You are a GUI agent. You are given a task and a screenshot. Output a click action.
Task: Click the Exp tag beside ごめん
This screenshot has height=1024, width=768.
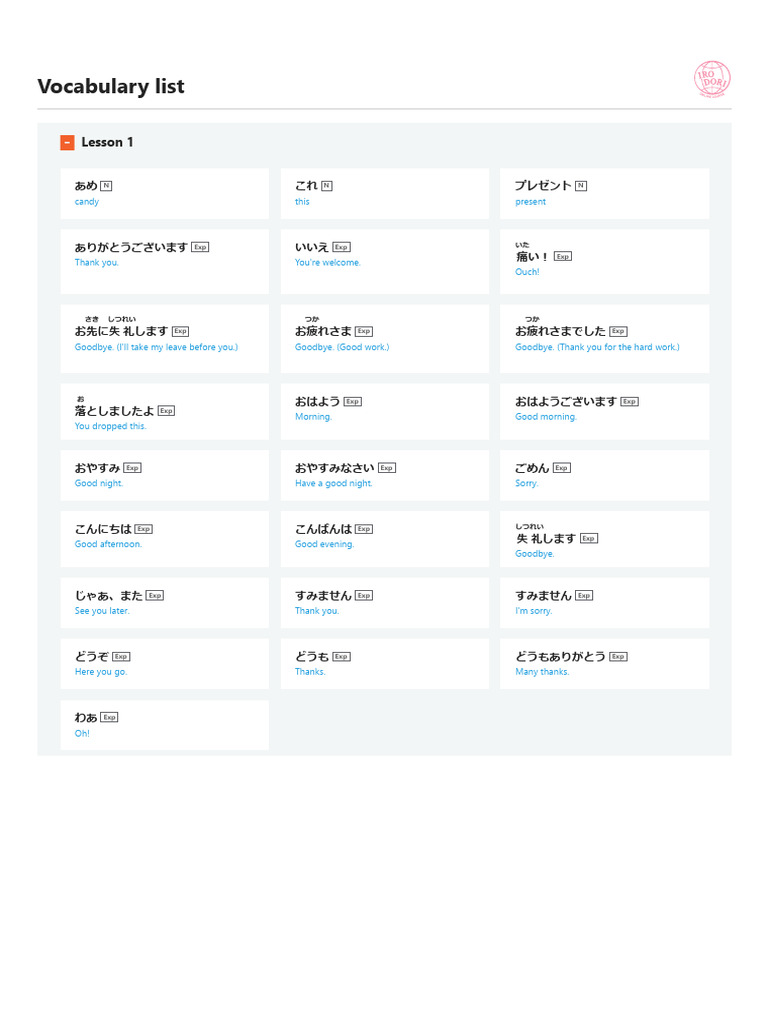pyautogui.click(x=562, y=468)
